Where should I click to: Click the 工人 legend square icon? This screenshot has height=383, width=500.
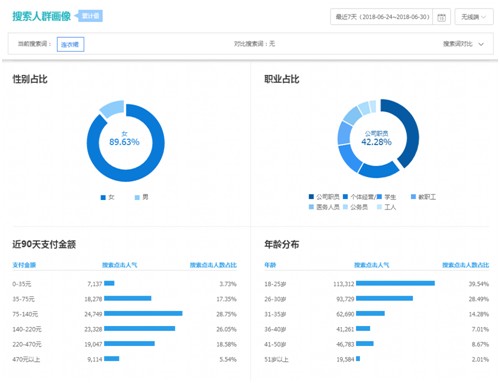379,207
